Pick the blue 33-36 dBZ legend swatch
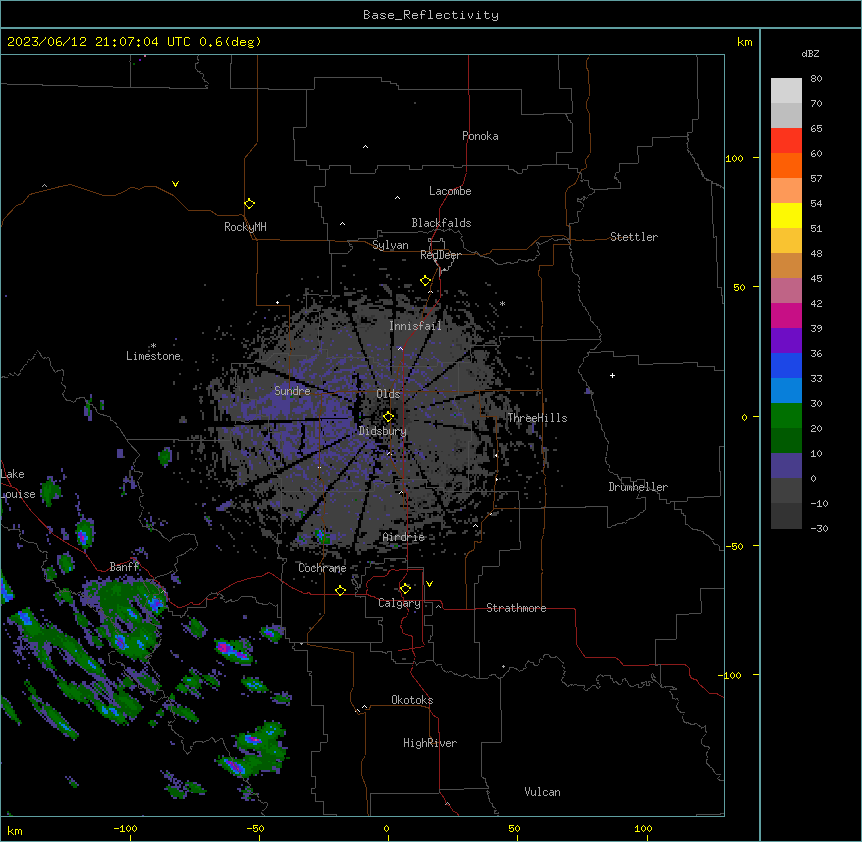 coord(786,365)
